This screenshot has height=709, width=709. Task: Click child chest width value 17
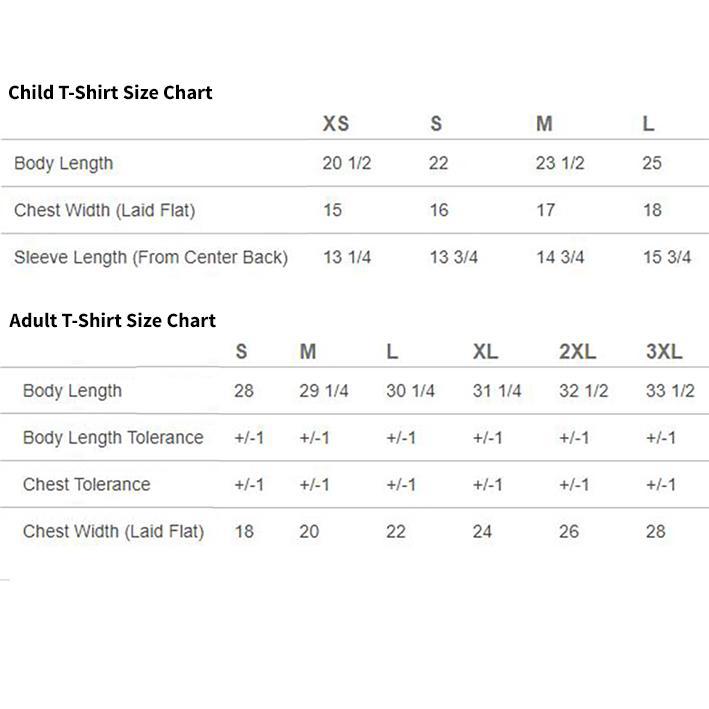[x=546, y=210]
